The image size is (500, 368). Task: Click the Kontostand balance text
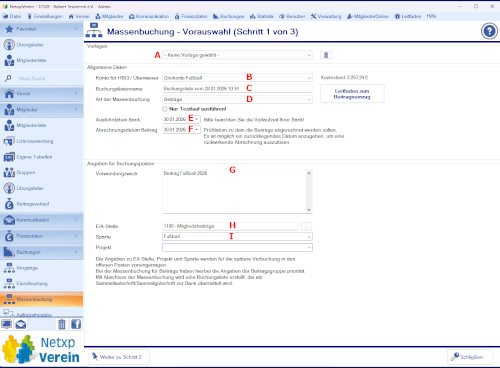(x=344, y=77)
